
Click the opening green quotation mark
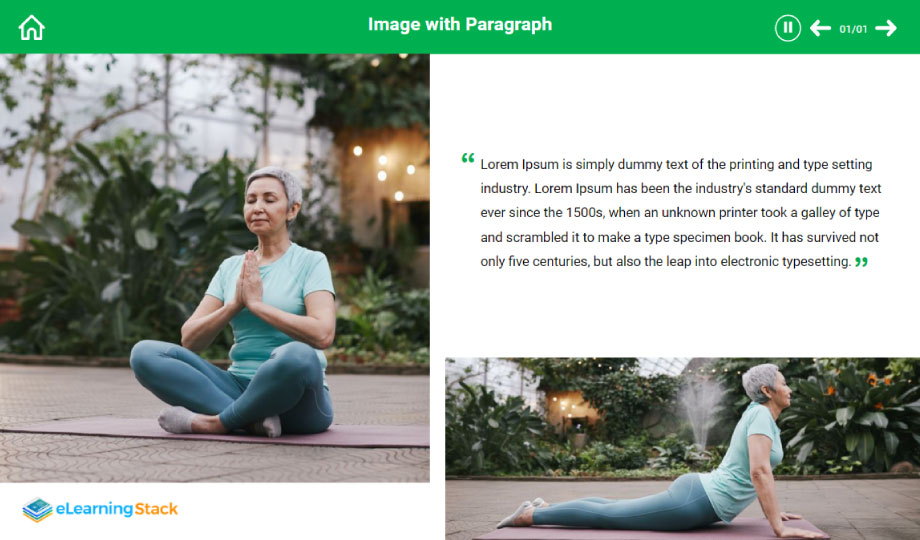point(468,158)
